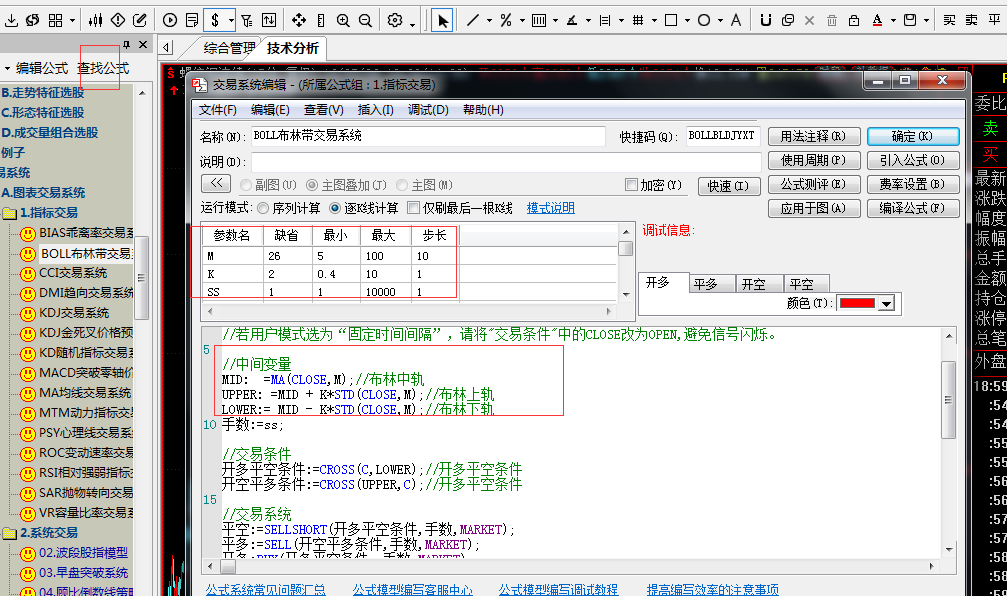This screenshot has height=596, width=1007.
Task: Click the pin icon on left panel
Action: point(127,44)
